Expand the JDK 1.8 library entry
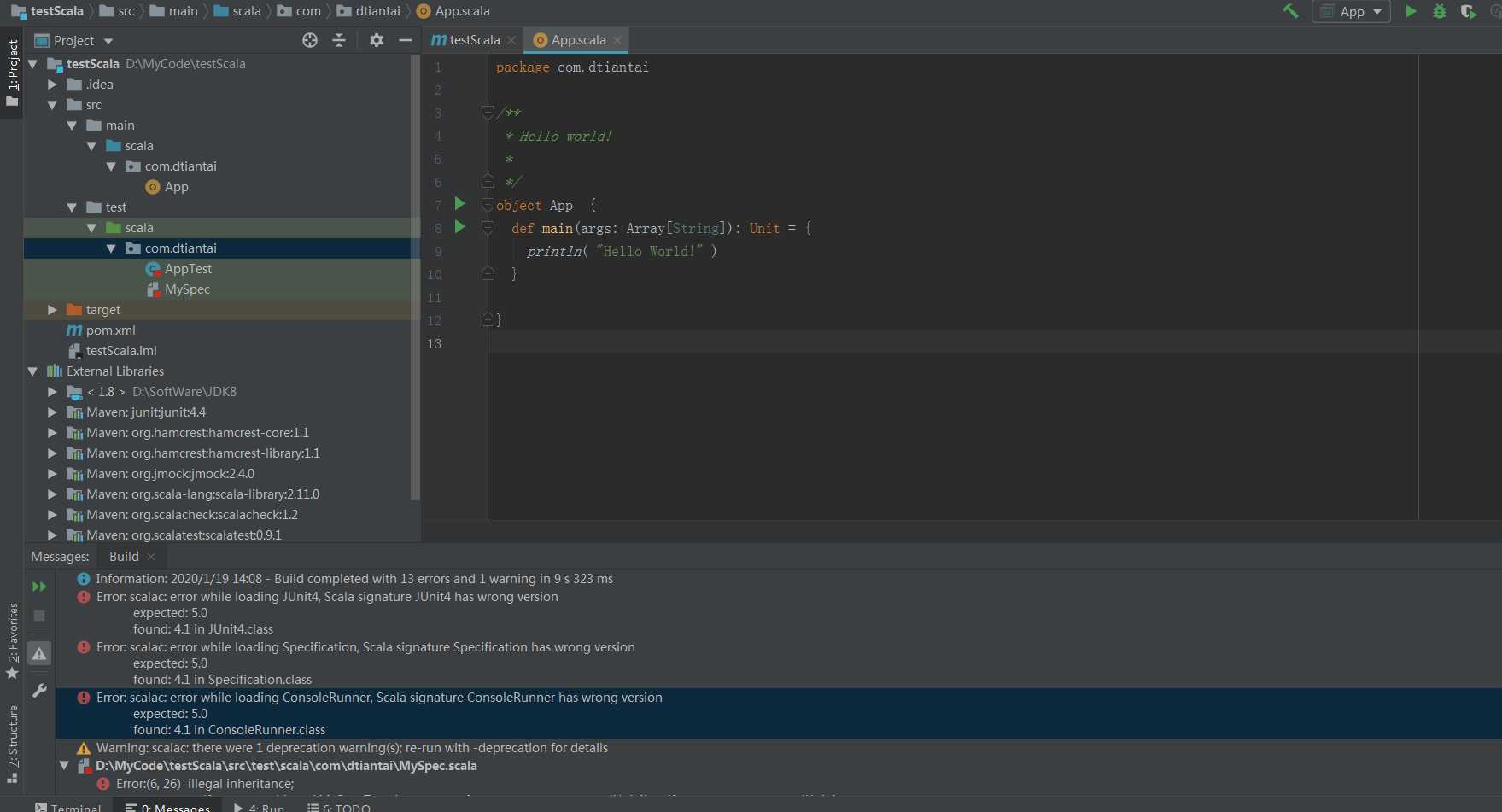Screen dimensions: 1502x812 point(52,392)
